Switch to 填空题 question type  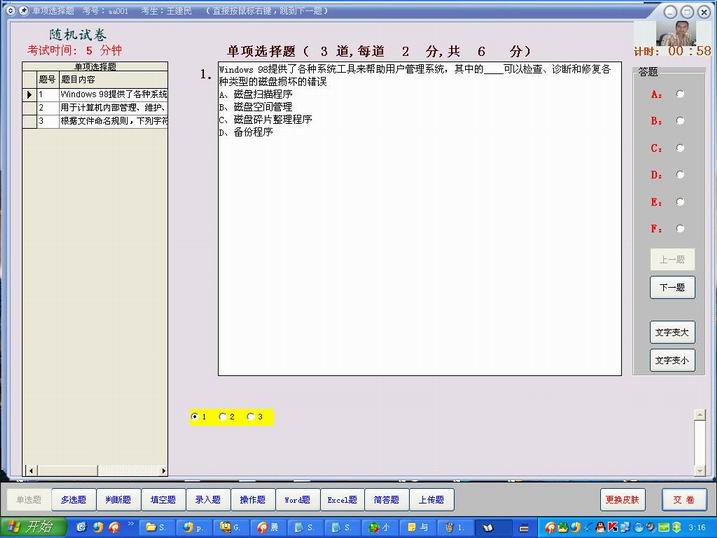click(163, 500)
